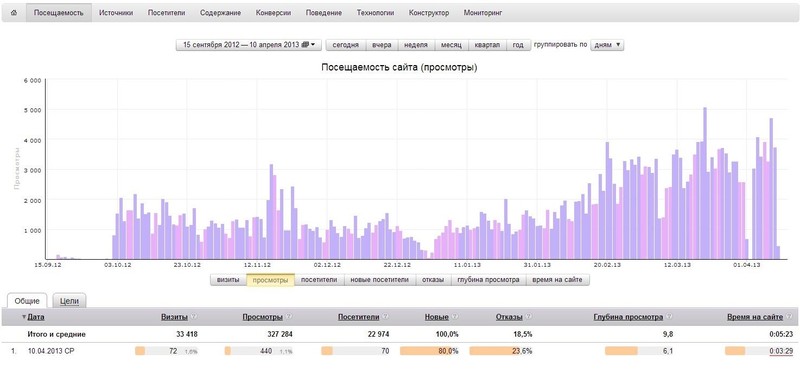Click the tallest chart bar above 5 000
Screen dimensions: 800x373
tap(705, 183)
